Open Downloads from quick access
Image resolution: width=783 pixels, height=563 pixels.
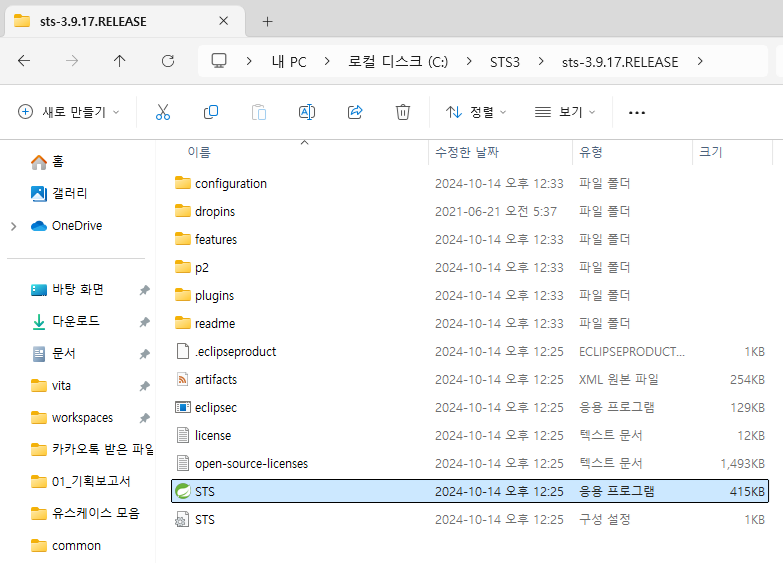point(65,322)
